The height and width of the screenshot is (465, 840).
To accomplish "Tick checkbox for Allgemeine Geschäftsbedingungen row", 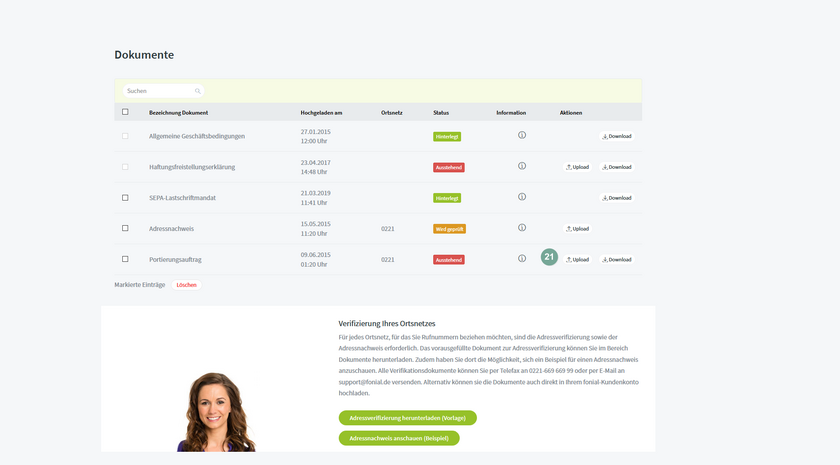I will pos(125,136).
